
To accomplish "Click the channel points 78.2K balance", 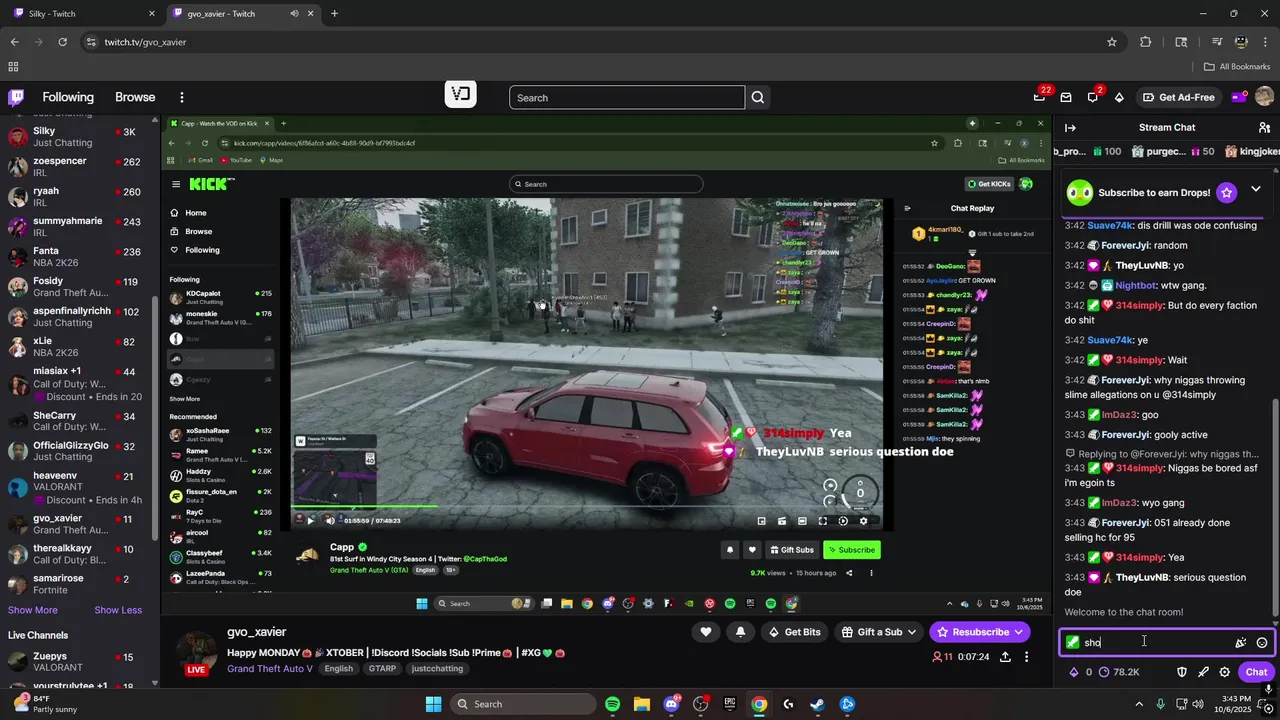I will click(x=1119, y=672).
